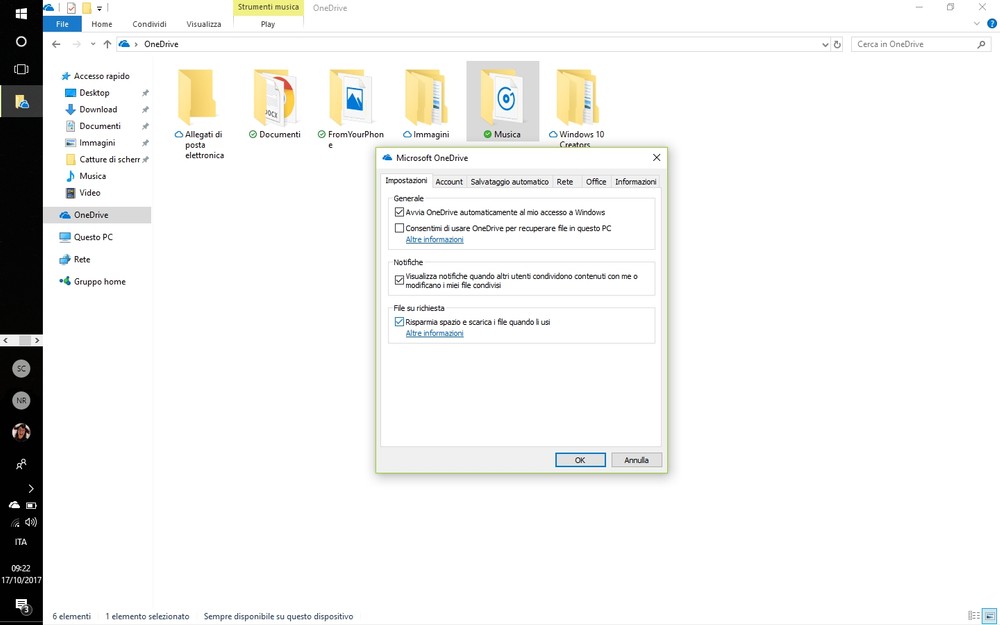Click the Help question mark icon

[x=992, y=24]
